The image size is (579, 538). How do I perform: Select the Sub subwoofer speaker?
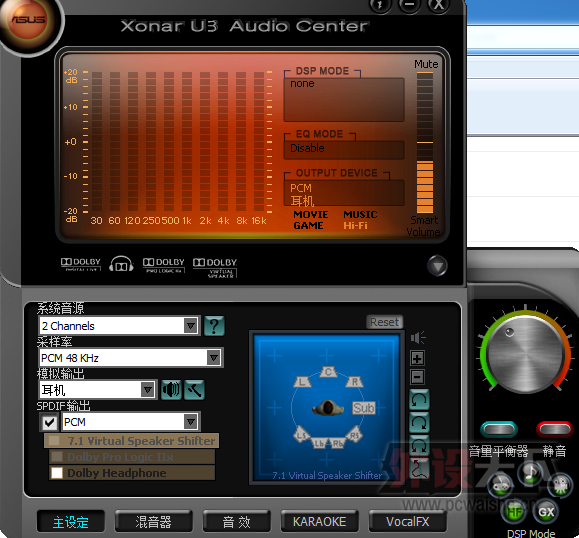click(364, 408)
